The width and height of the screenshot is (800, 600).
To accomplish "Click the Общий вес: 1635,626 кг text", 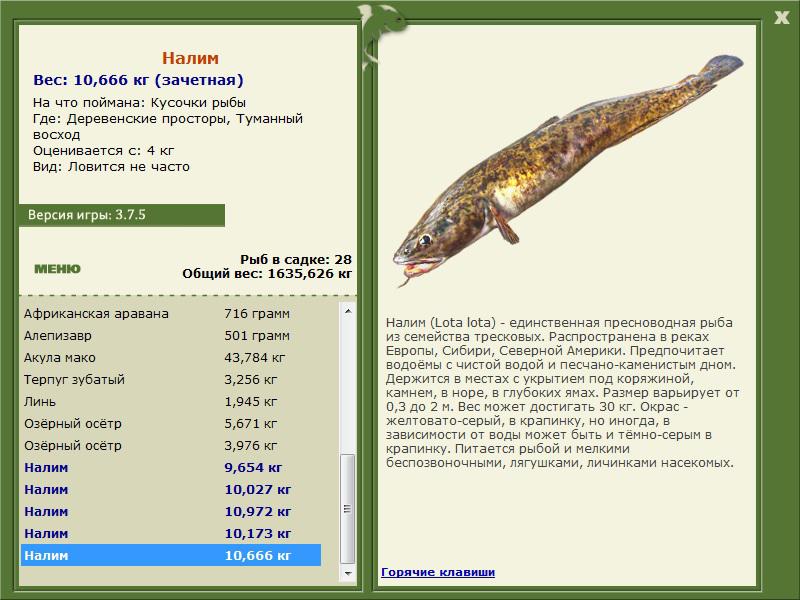I will point(267,273).
